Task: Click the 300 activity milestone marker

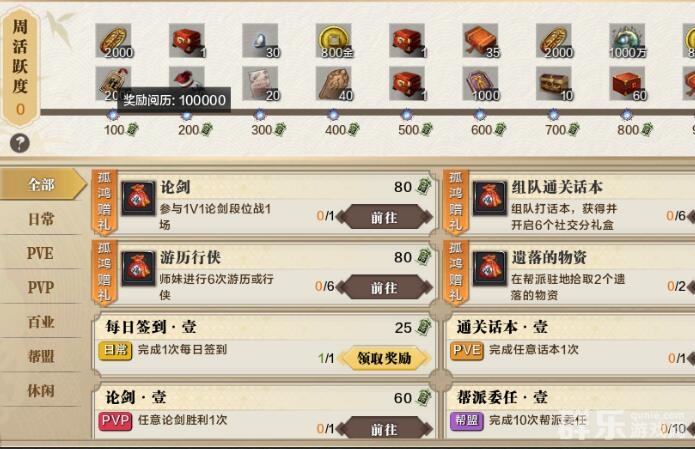Action: tap(260, 115)
